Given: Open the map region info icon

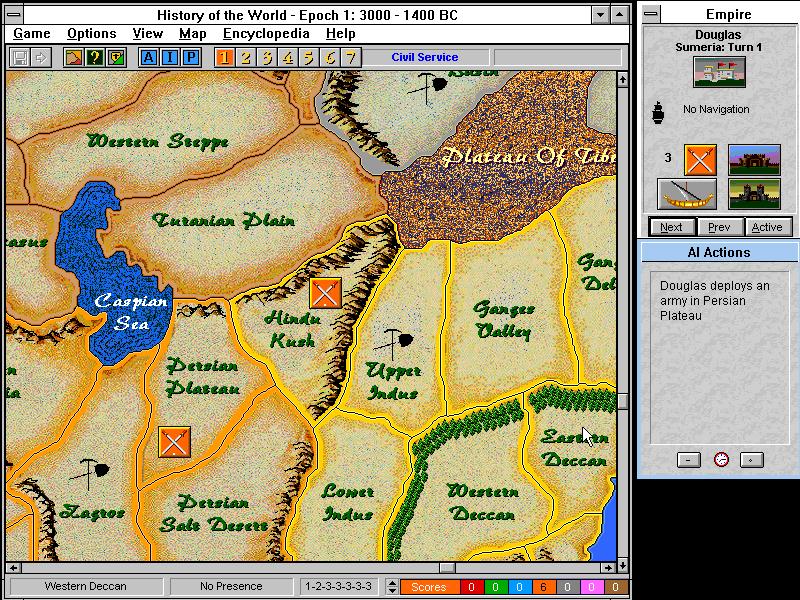Looking at the screenshot, I should pyautogui.click(x=73, y=58).
